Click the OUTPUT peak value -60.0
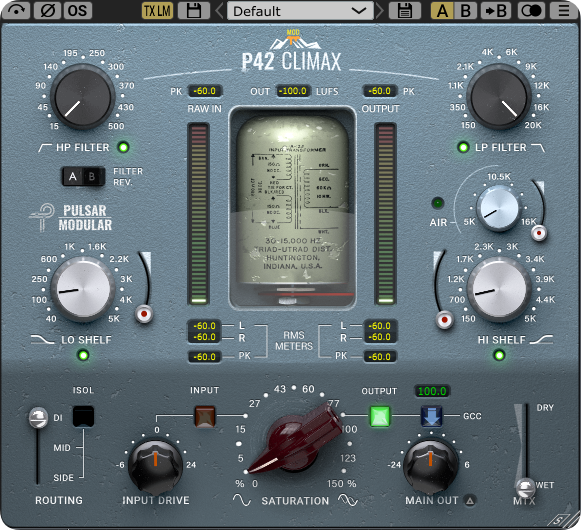The height and width of the screenshot is (530, 581). coord(380,91)
